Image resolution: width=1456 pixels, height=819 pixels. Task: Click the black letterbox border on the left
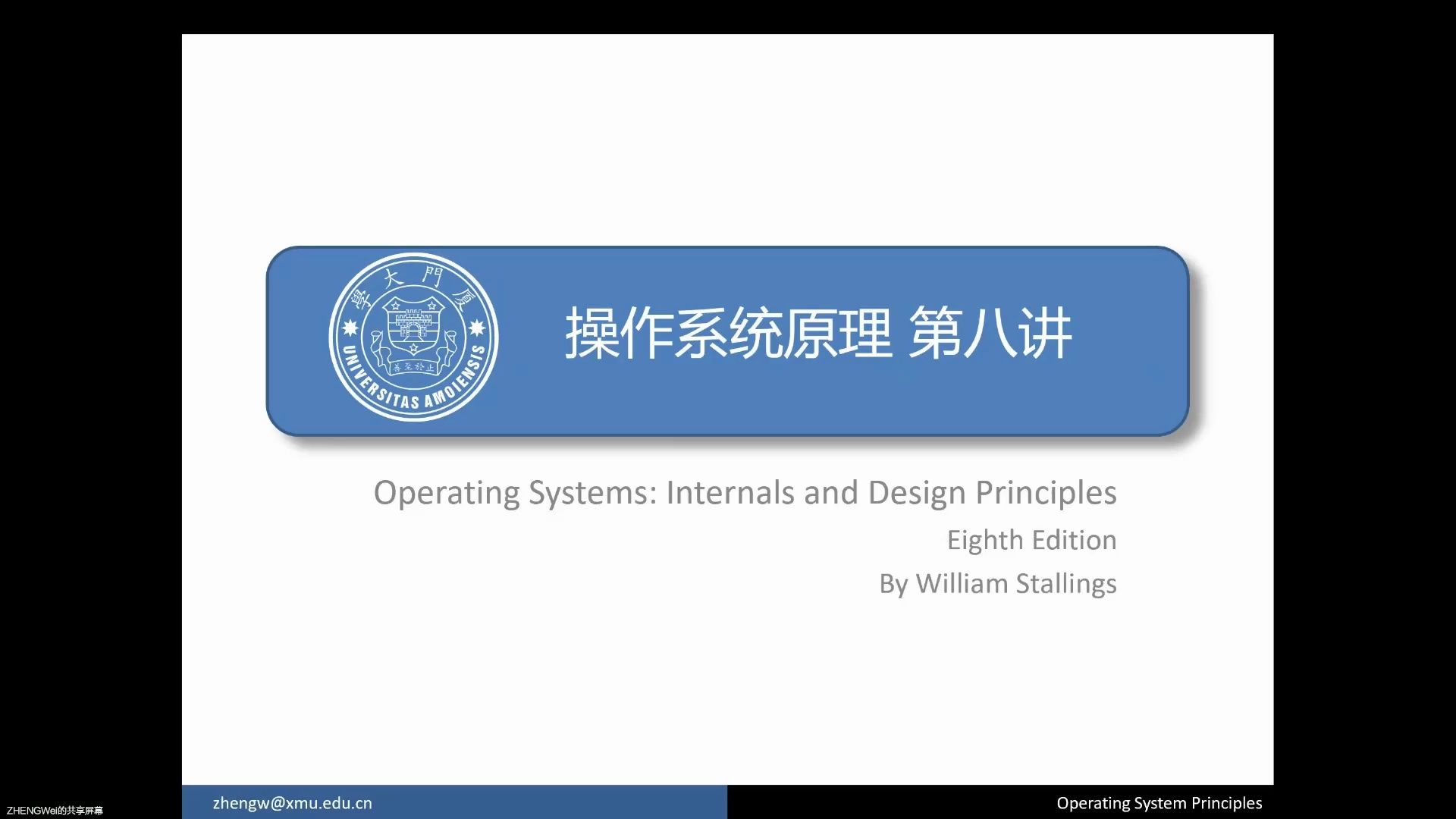coord(91,409)
